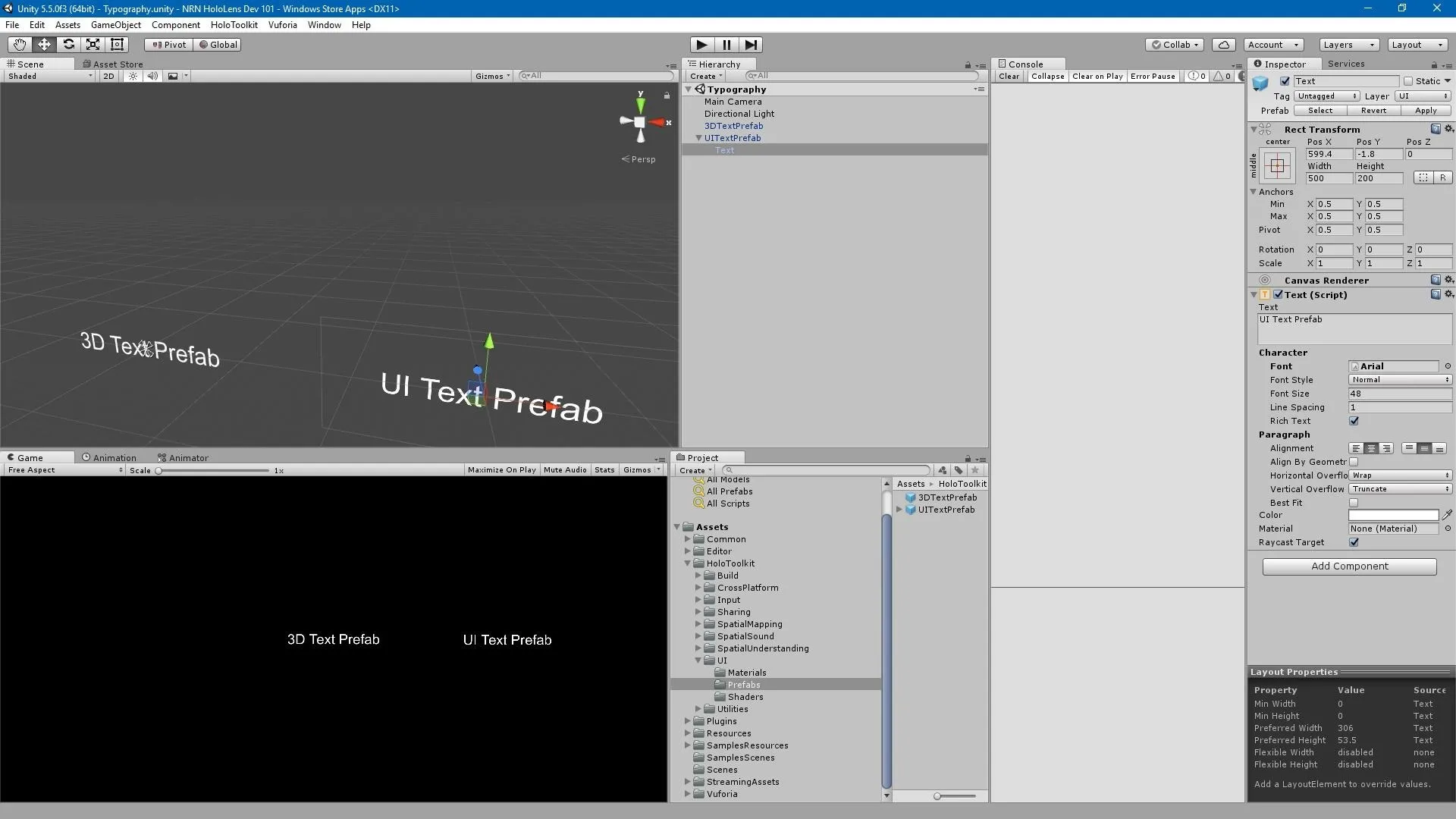The image size is (1456, 819).
Task: Click the prefab Apply button
Action: [1426, 111]
